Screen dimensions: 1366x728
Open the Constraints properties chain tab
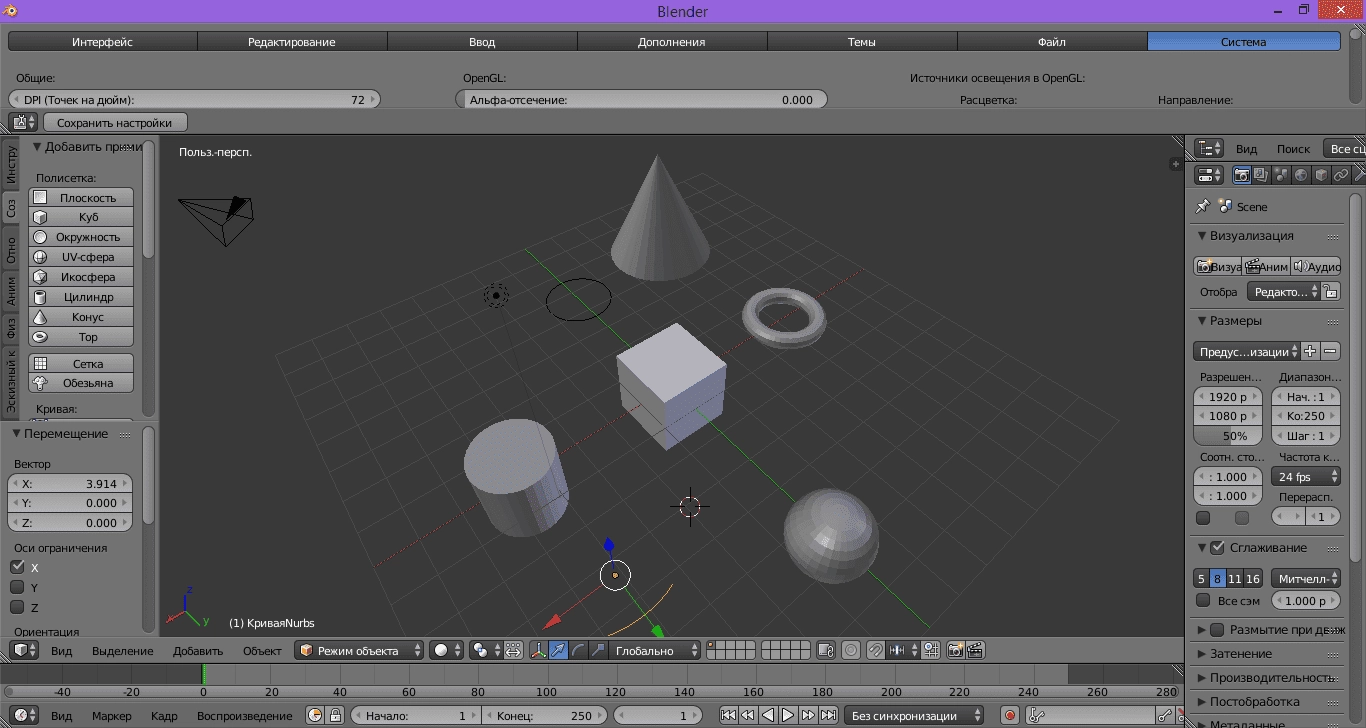[x=1341, y=175]
